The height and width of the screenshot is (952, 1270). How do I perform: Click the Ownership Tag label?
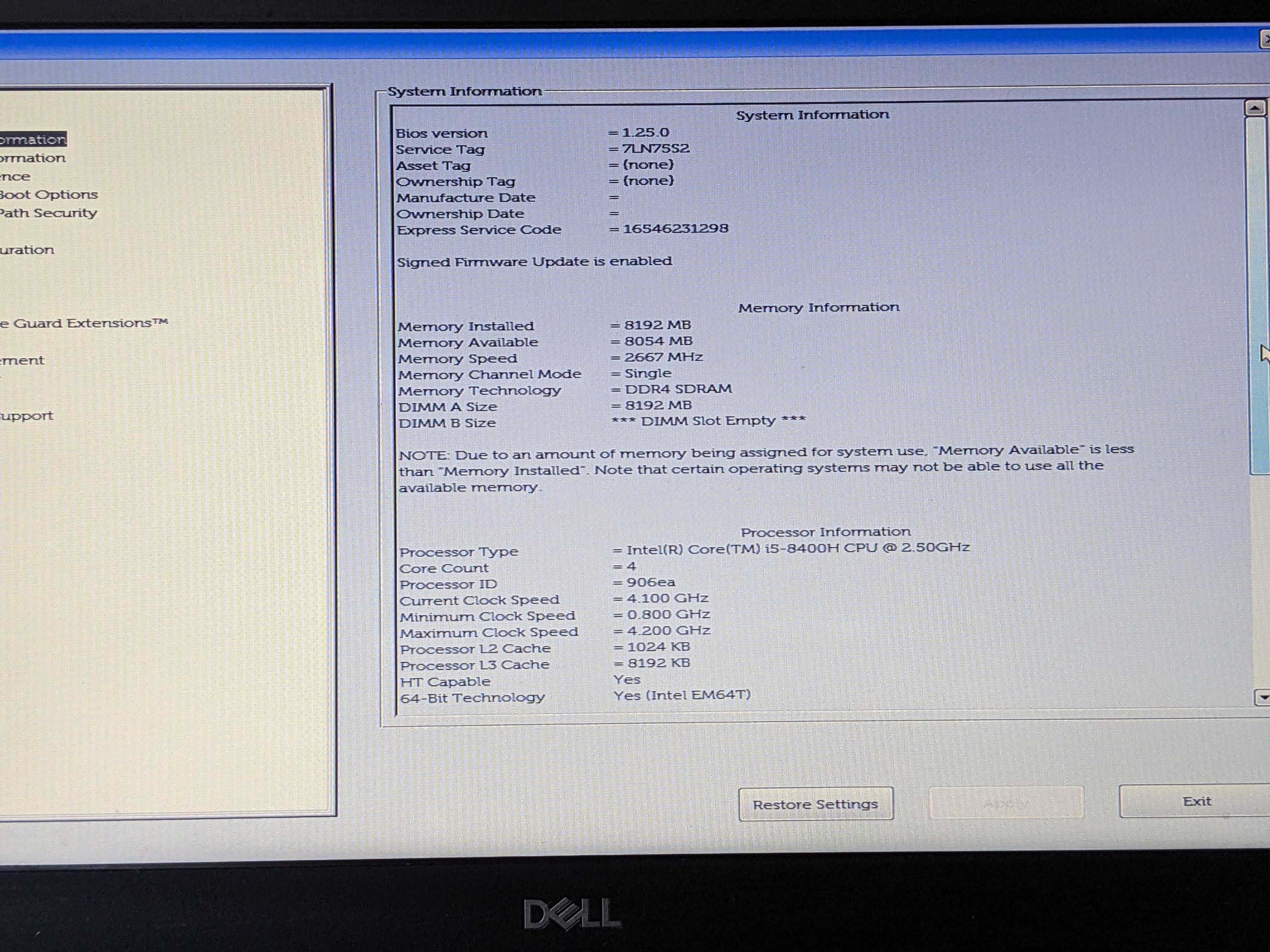(x=455, y=182)
